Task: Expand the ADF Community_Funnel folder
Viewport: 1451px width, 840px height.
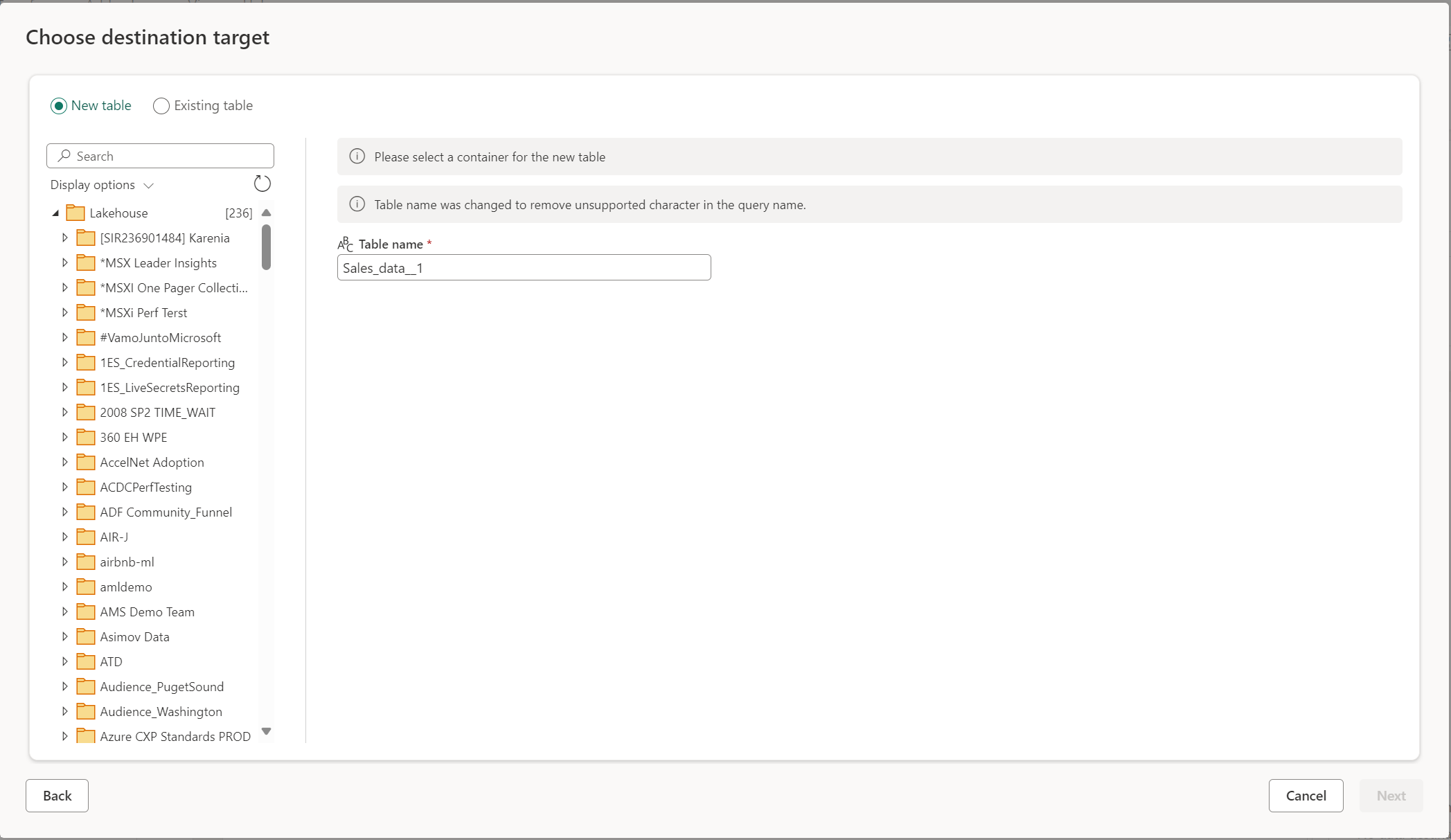Action: (64, 511)
